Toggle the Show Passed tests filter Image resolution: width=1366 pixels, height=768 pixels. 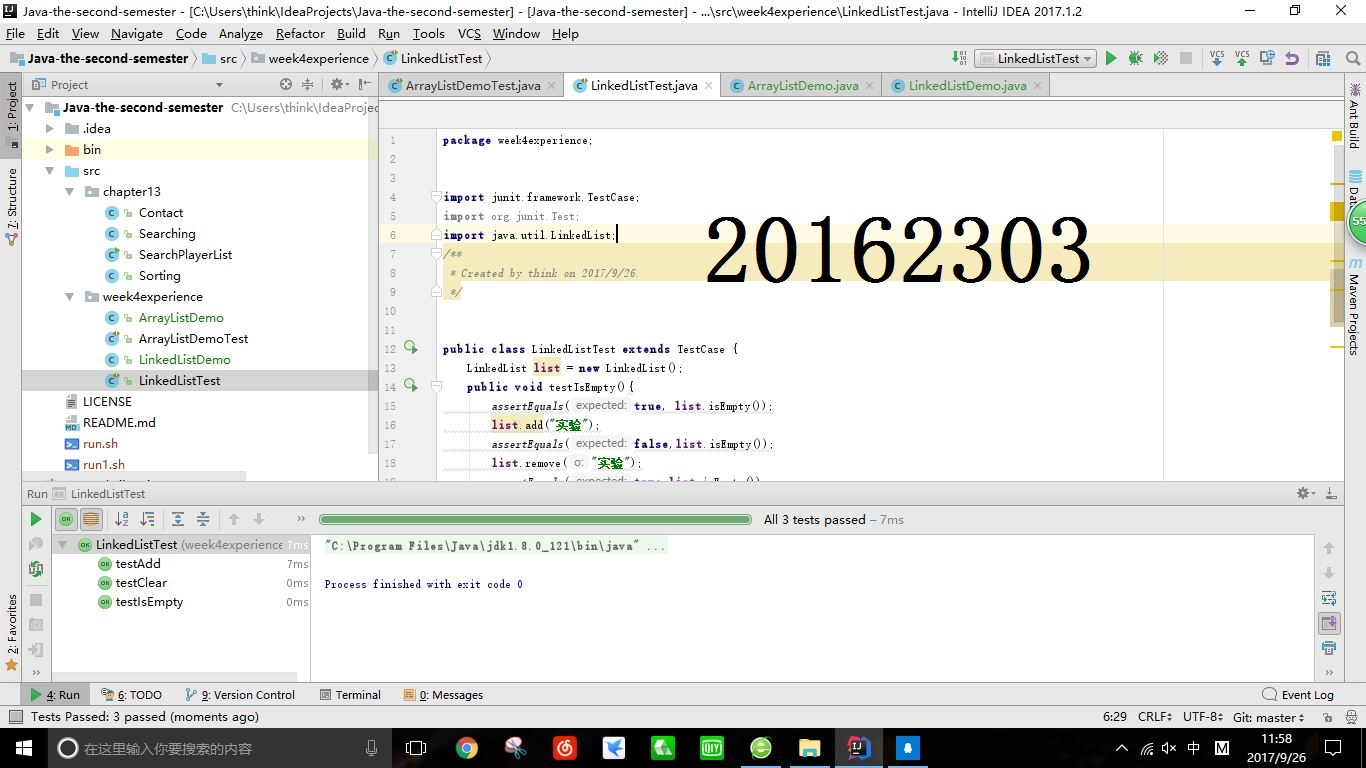click(66, 519)
